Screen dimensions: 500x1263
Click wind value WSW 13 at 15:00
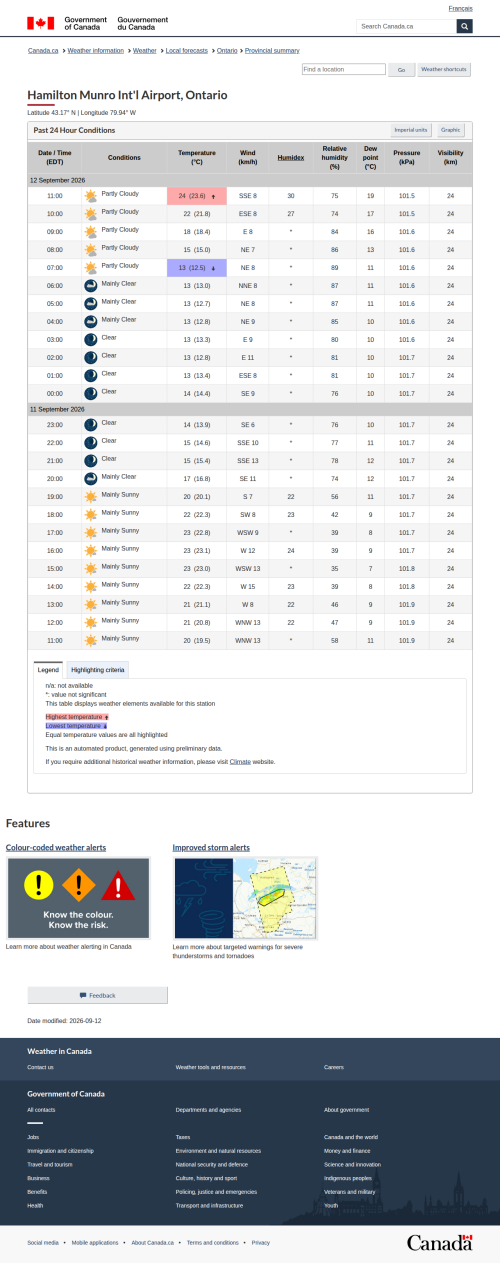[248, 568]
